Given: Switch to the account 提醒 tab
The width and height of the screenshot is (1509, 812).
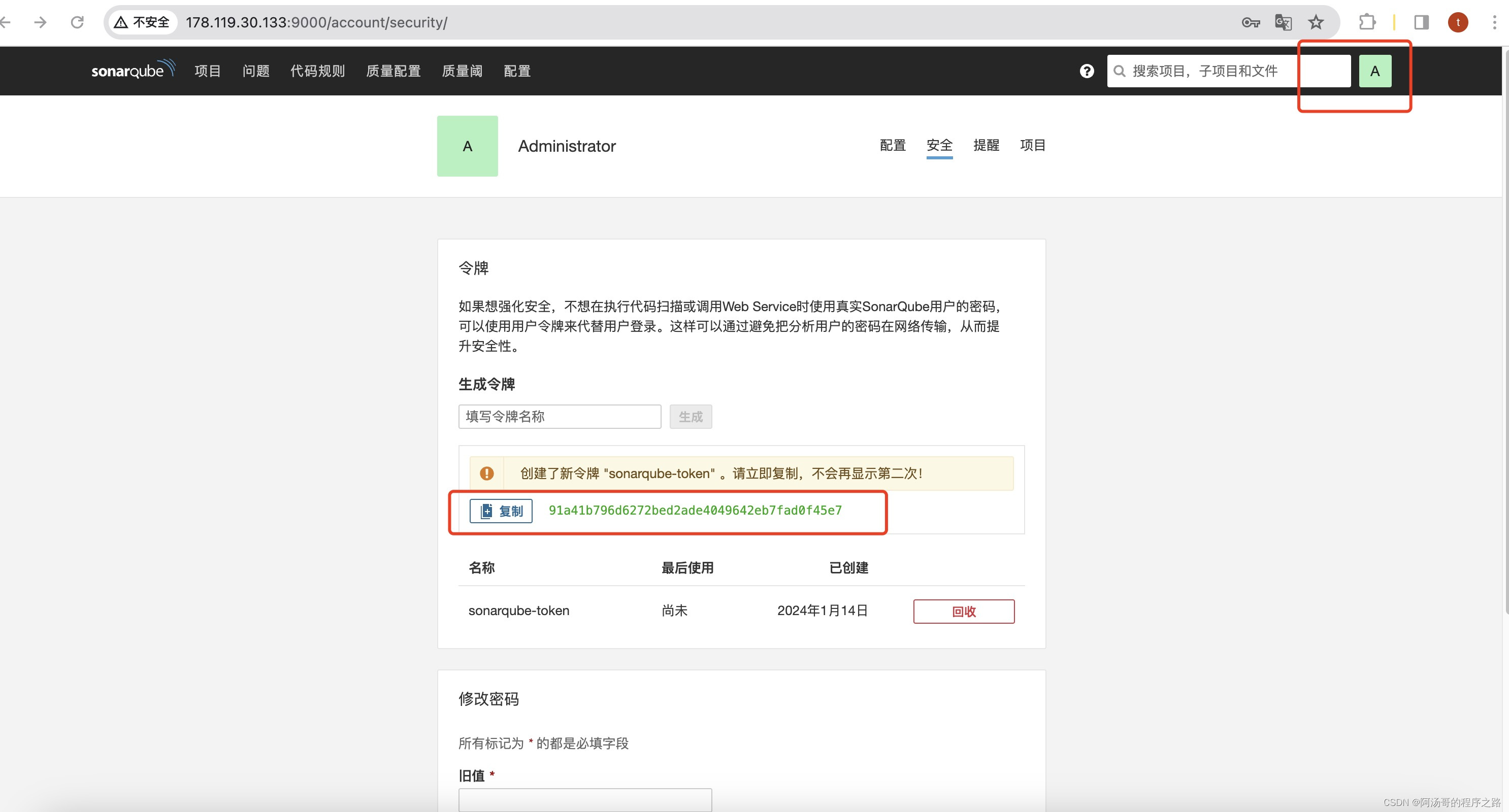Looking at the screenshot, I should point(987,145).
